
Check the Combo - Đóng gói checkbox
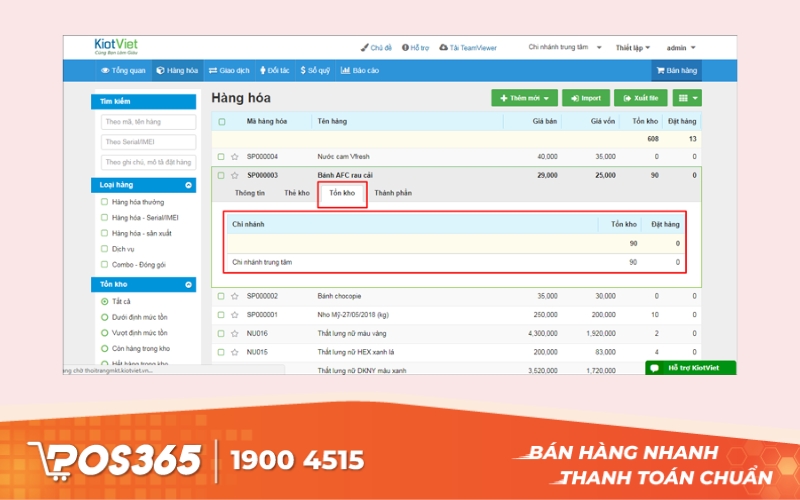(105, 265)
